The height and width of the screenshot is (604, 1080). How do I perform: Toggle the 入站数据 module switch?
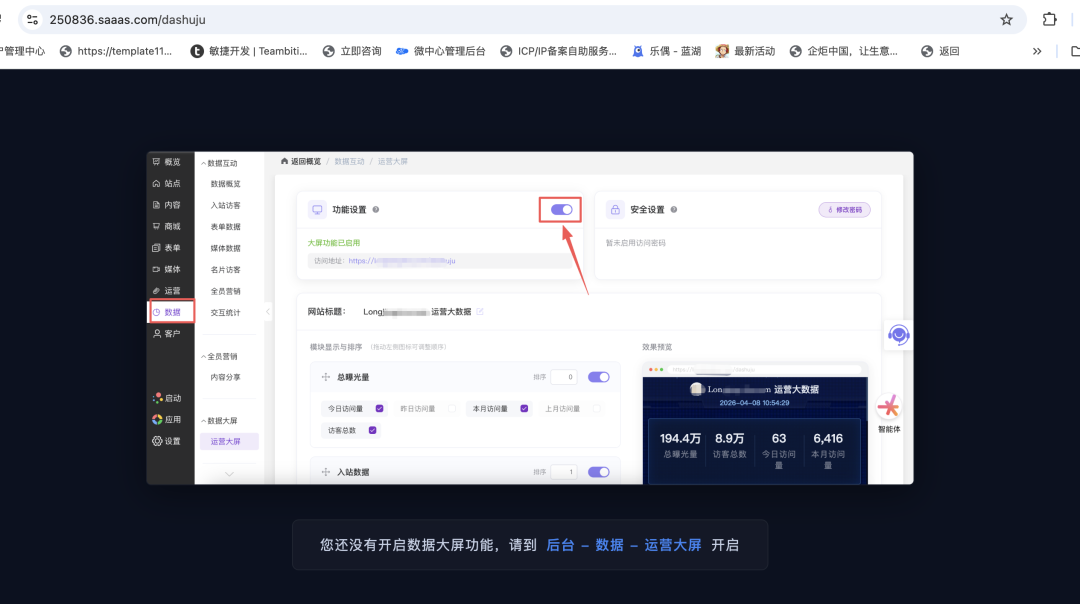[599, 472]
